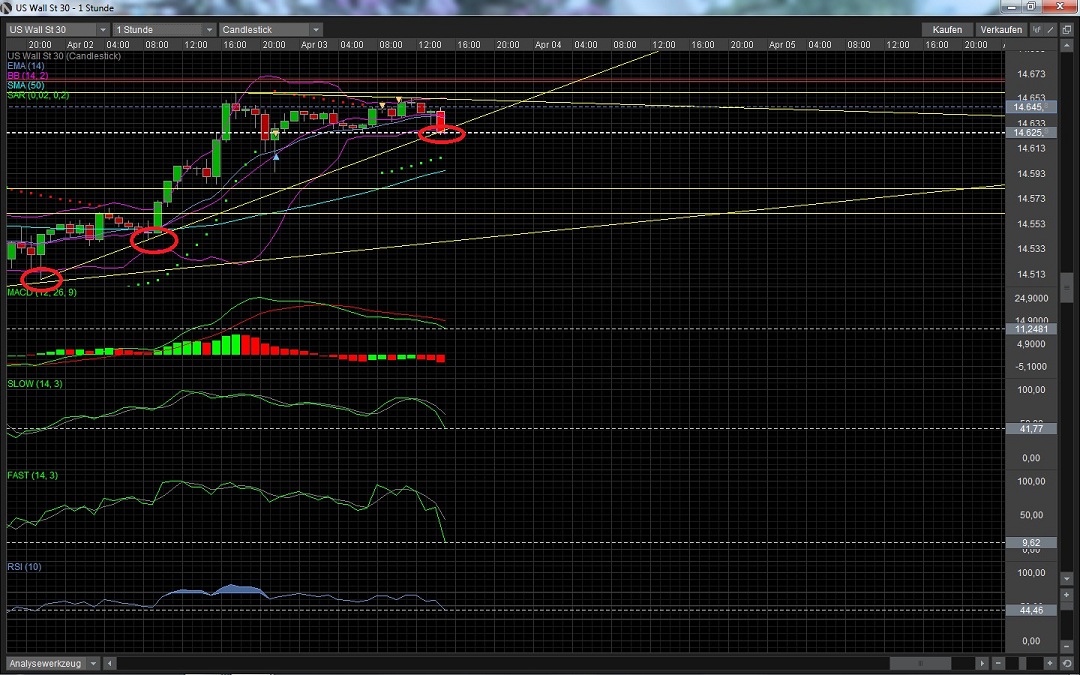Screen dimensions: 1080x675
Task: Zoom out horizontally with the bottom minus icon
Action: pyautogui.click(x=999, y=663)
